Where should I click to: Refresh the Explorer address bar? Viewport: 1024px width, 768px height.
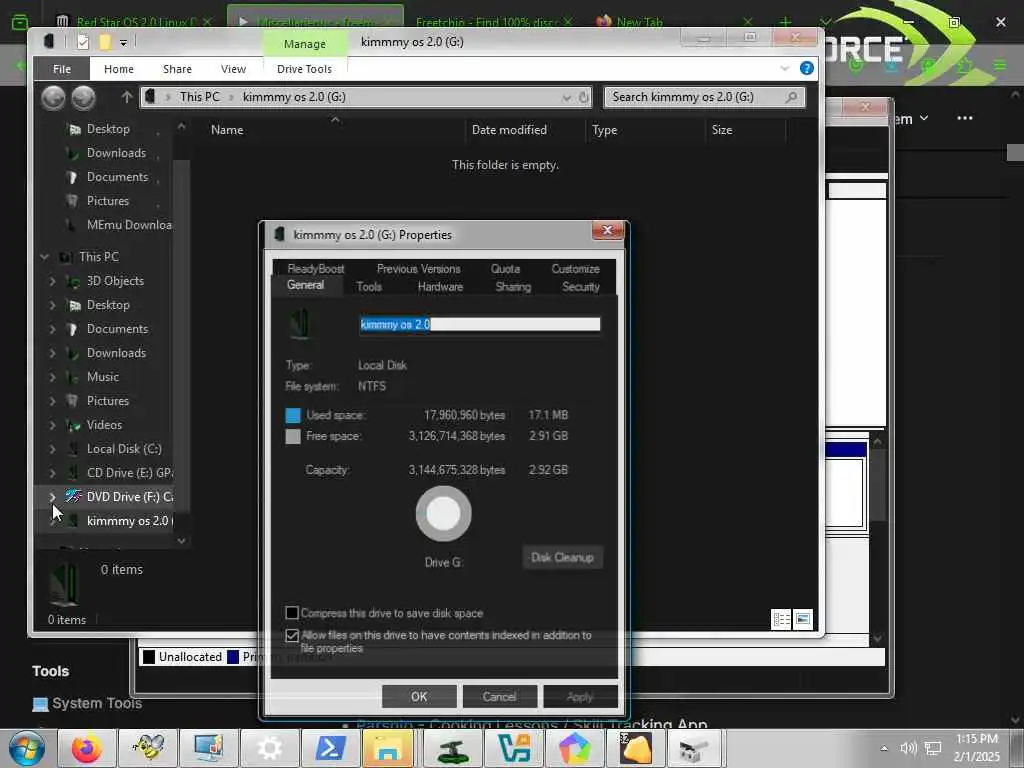[584, 97]
